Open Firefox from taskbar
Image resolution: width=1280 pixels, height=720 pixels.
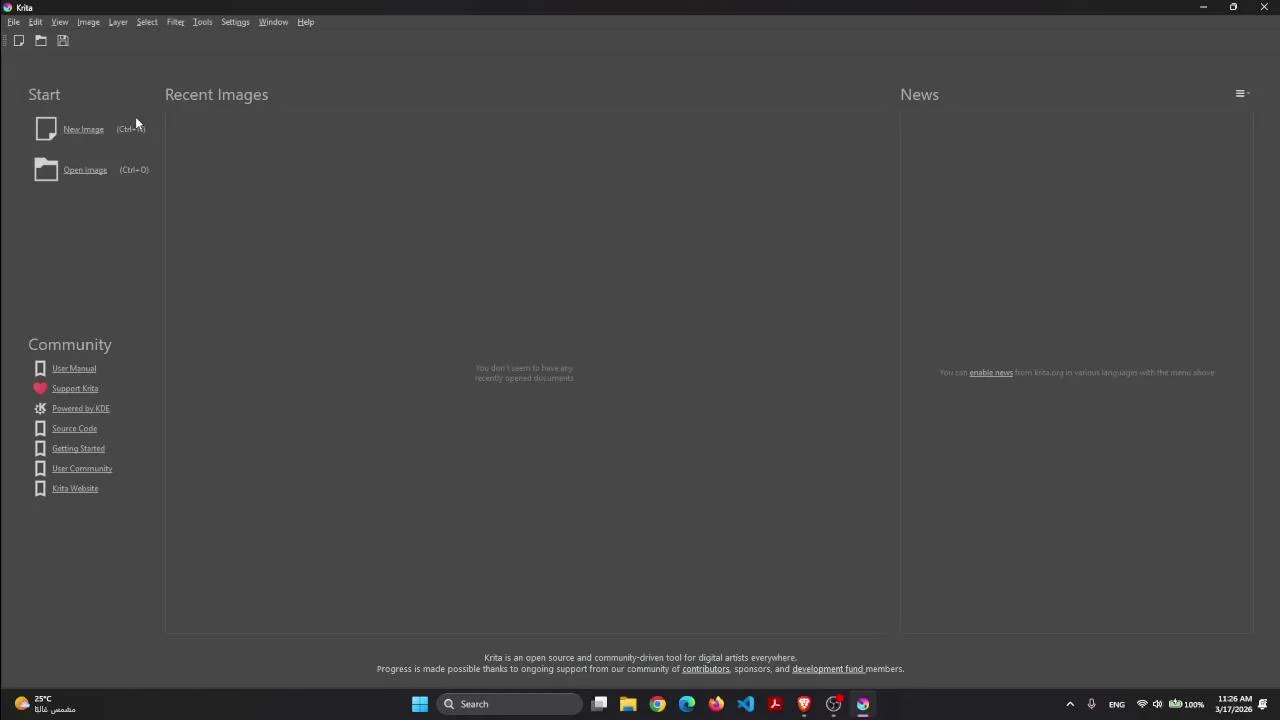pos(716,704)
